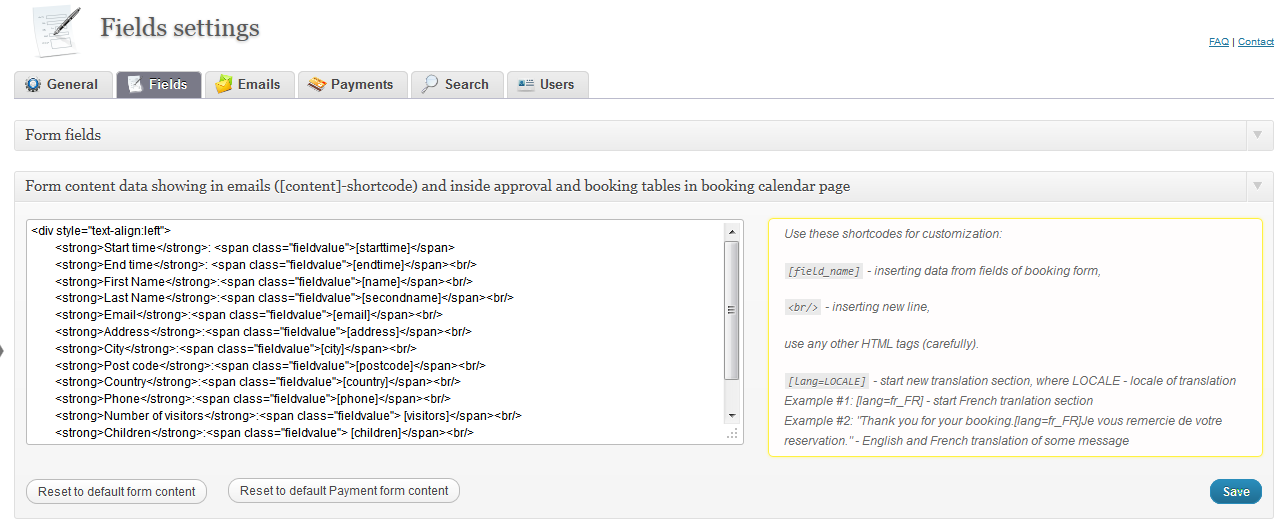The height and width of the screenshot is (531, 1280).
Task: Switch to the Payments tab
Action: click(x=353, y=85)
